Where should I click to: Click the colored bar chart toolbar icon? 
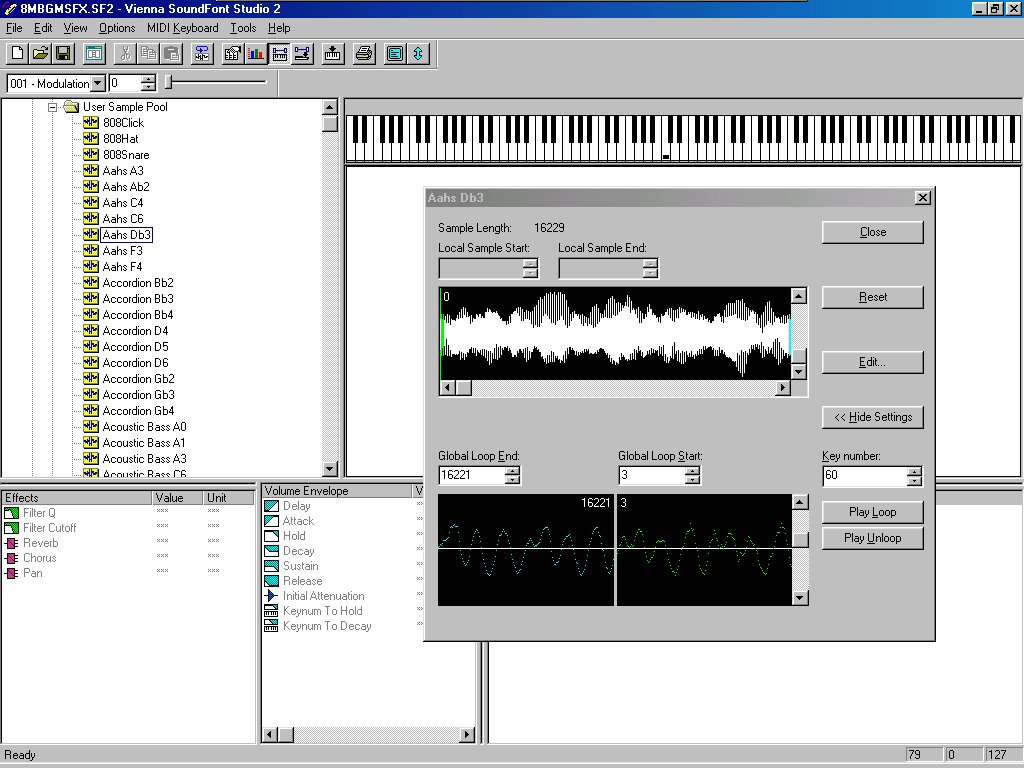pyautogui.click(x=255, y=54)
